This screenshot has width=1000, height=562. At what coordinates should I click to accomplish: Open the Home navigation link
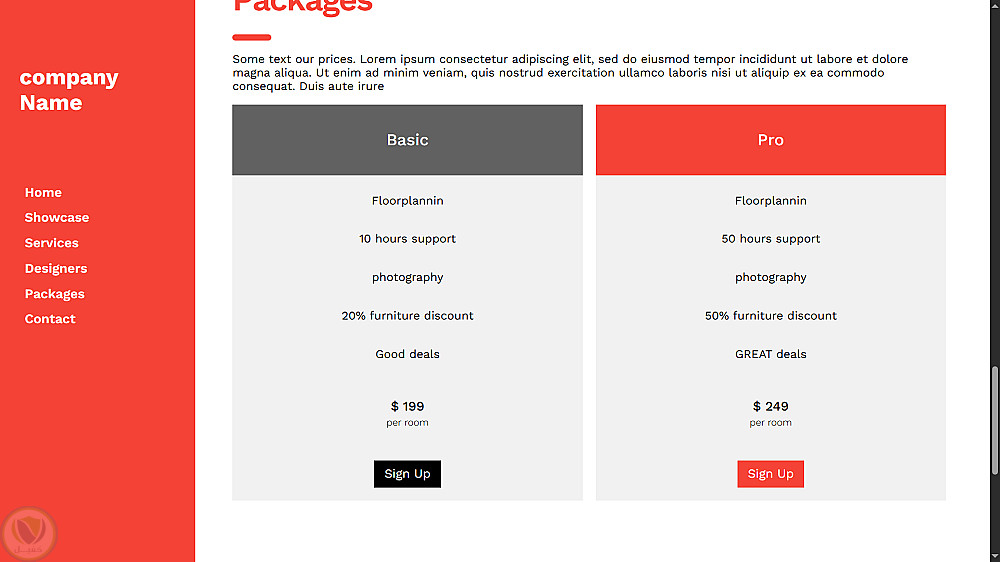point(43,193)
